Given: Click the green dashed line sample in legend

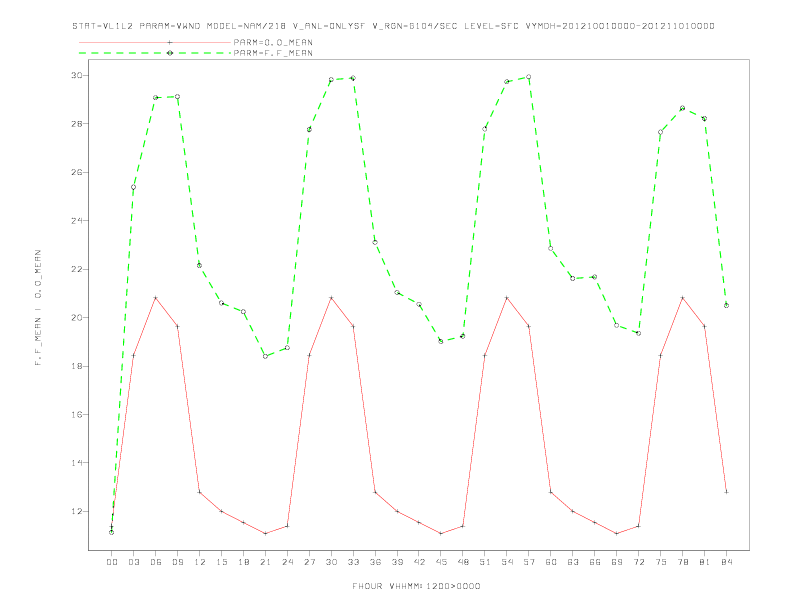Looking at the screenshot, I should tap(155, 53).
